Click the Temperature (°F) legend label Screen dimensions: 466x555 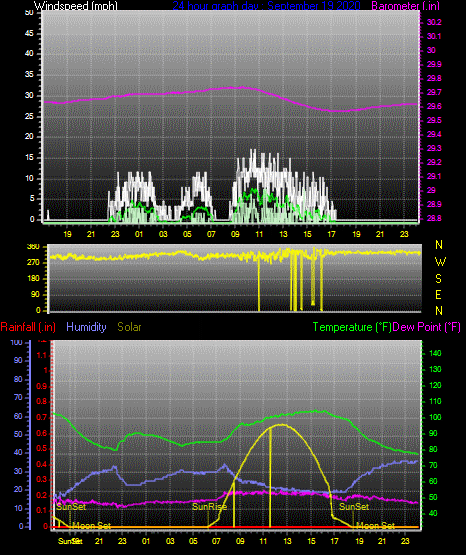[x=352, y=327]
